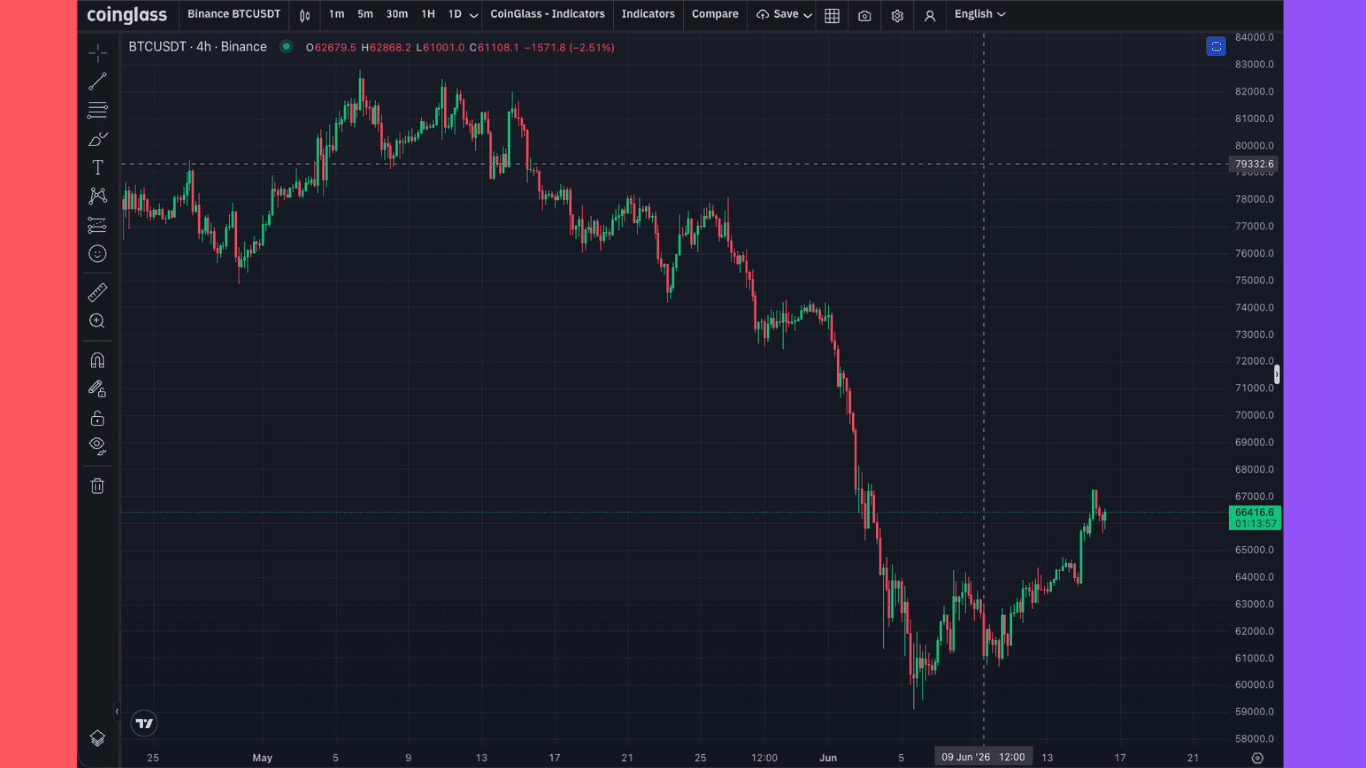Select the Text annotation tool
The image size is (1366, 768).
coord(97,167)
